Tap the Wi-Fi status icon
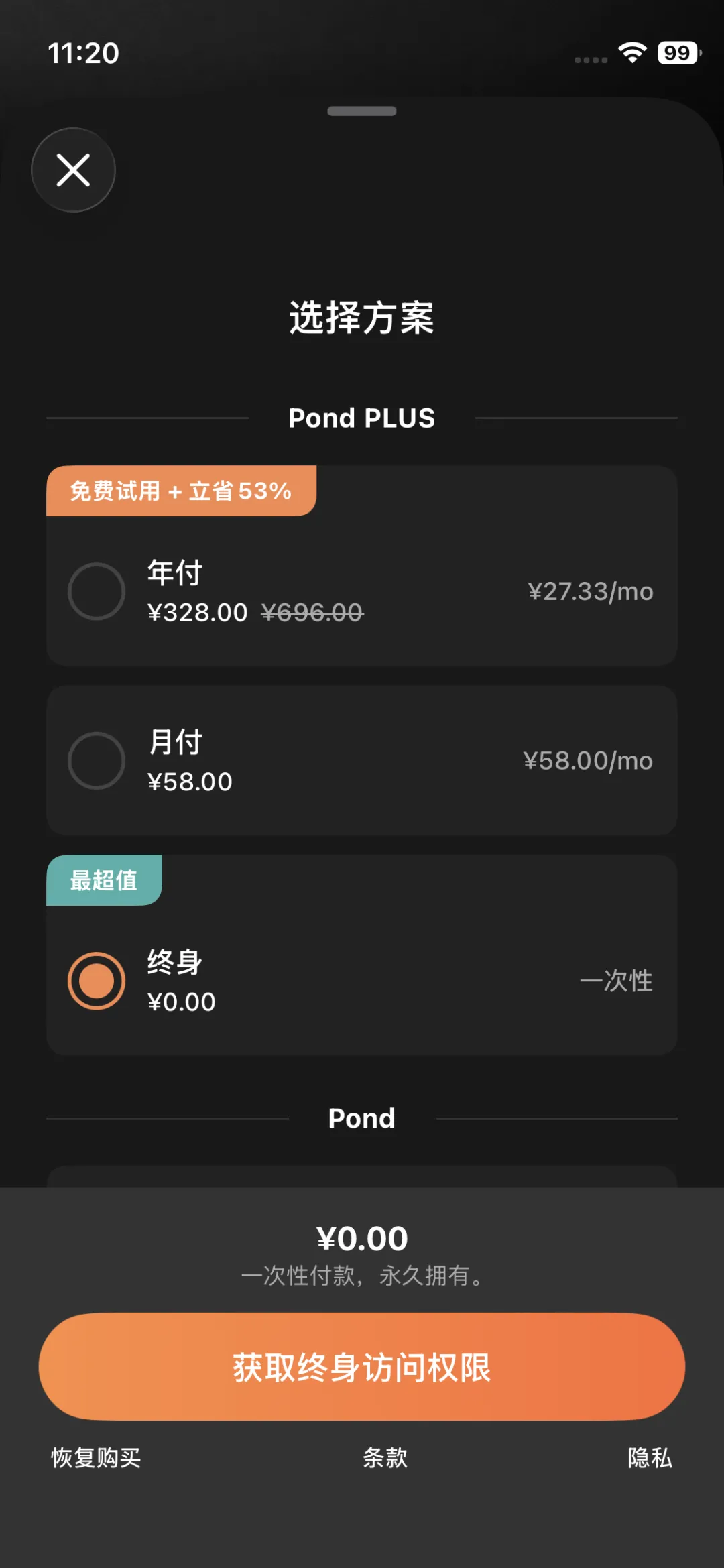724x1568 pixels. point(632,52)
